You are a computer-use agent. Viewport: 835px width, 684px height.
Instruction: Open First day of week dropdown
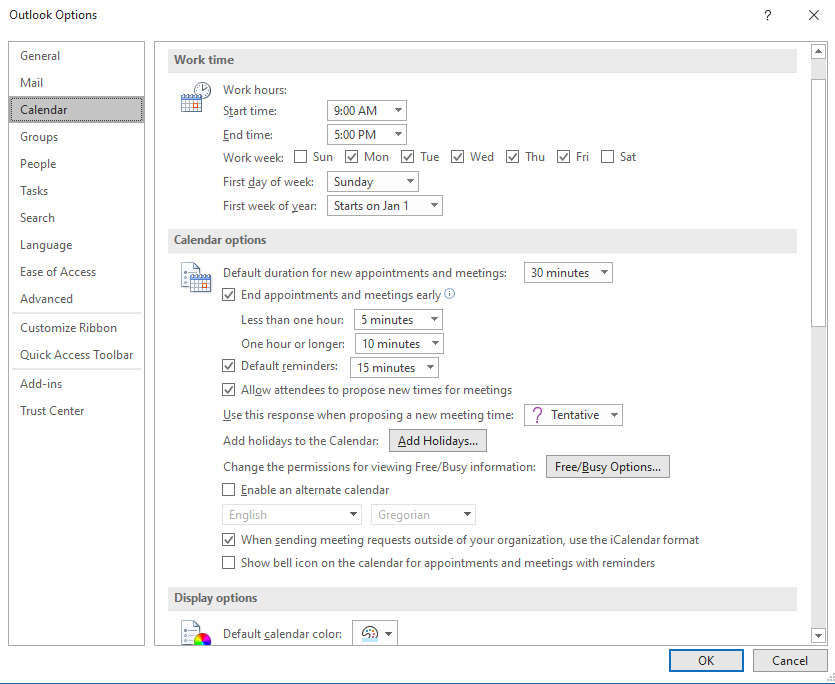pyautogui.click(x=373, y=182)
